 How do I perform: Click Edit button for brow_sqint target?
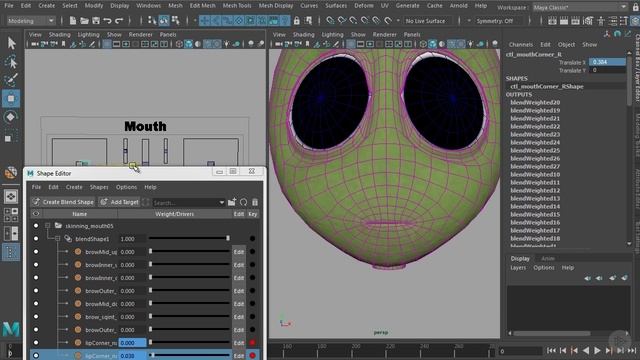pyautogui.click(x=238, y=317)
